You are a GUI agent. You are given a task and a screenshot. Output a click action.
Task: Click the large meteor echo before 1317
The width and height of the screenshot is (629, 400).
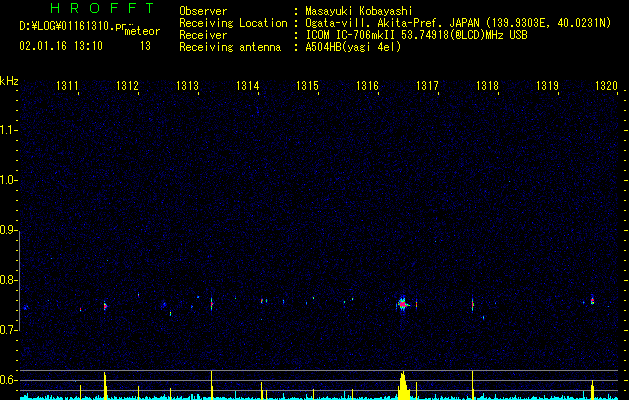(403, 305)
